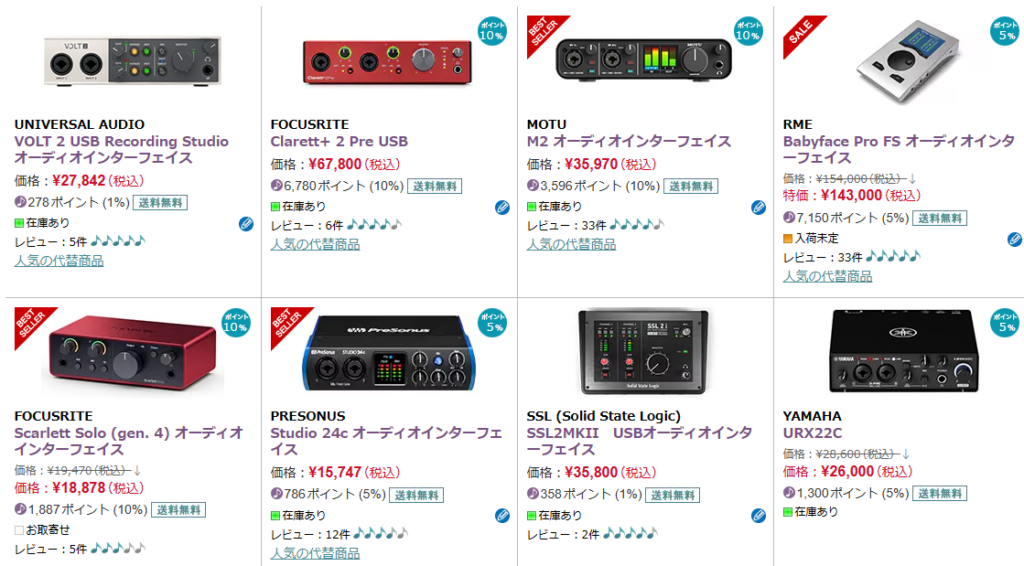Open the Clarett+ 2 Pre USB product link
The height and width of the screenshot is (566, 1024).
[x=339, y=141]
